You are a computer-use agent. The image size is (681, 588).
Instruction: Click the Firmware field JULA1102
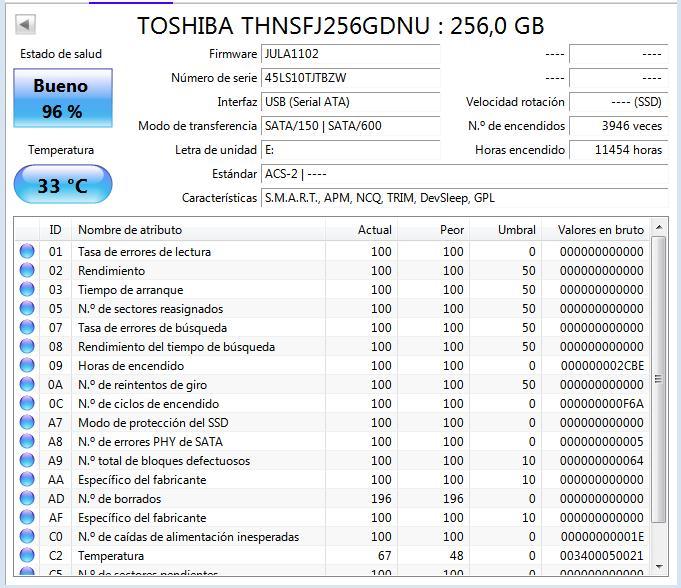click(350, 54)
